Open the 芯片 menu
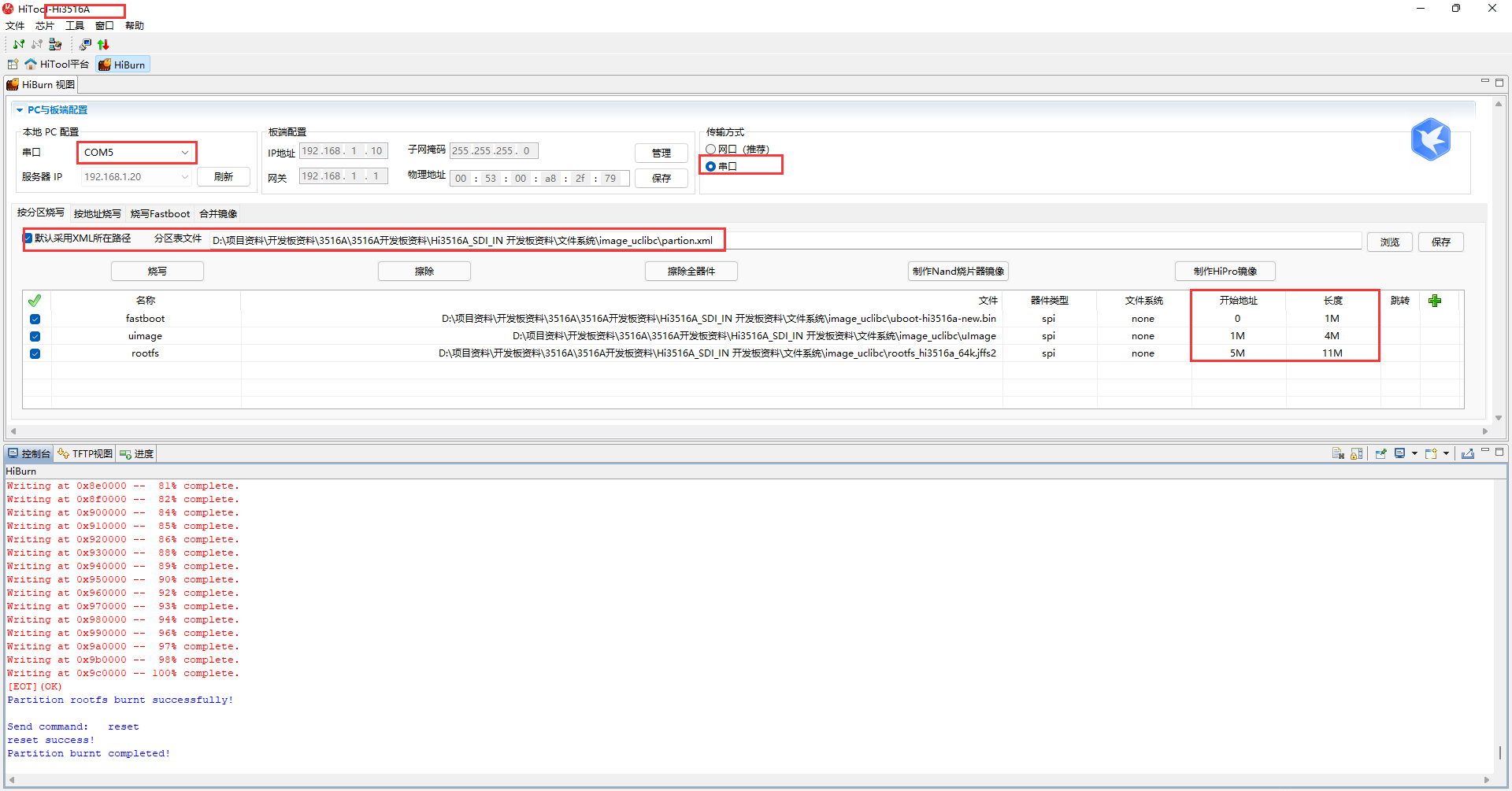The image size is (1512, 791). coord(45,26)
